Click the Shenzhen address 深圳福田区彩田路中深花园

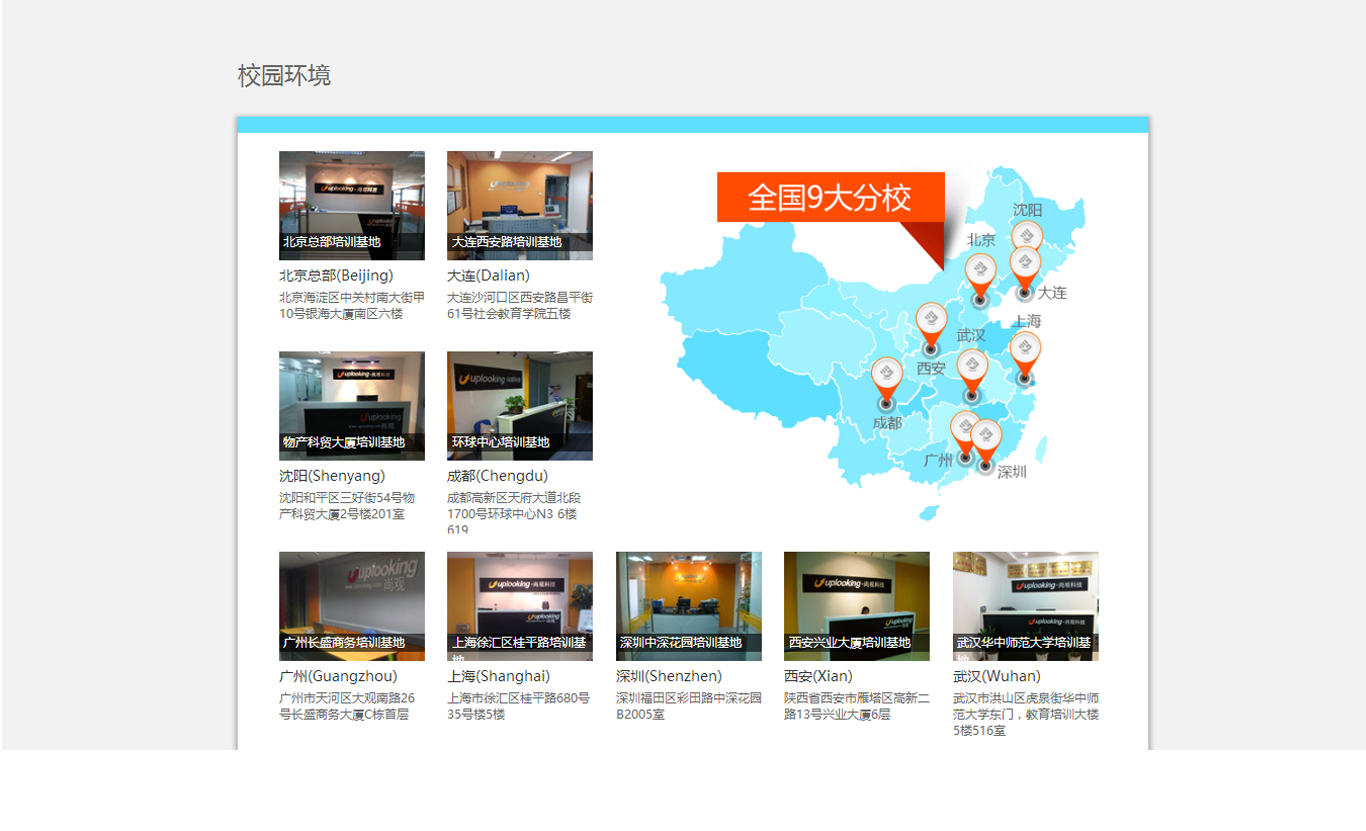click(689, 706)
